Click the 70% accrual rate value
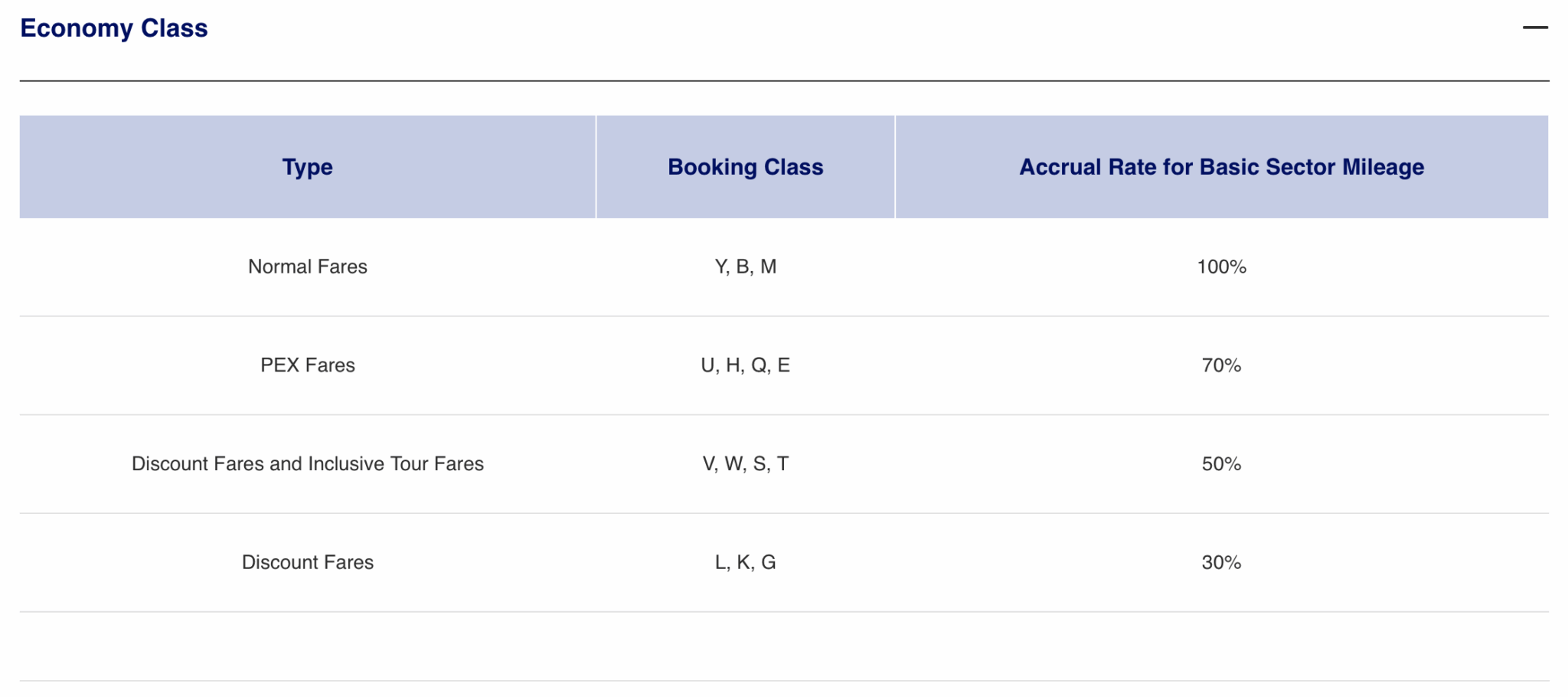The height and width of the screenshot is (697, 1568). click(1220, 365)
